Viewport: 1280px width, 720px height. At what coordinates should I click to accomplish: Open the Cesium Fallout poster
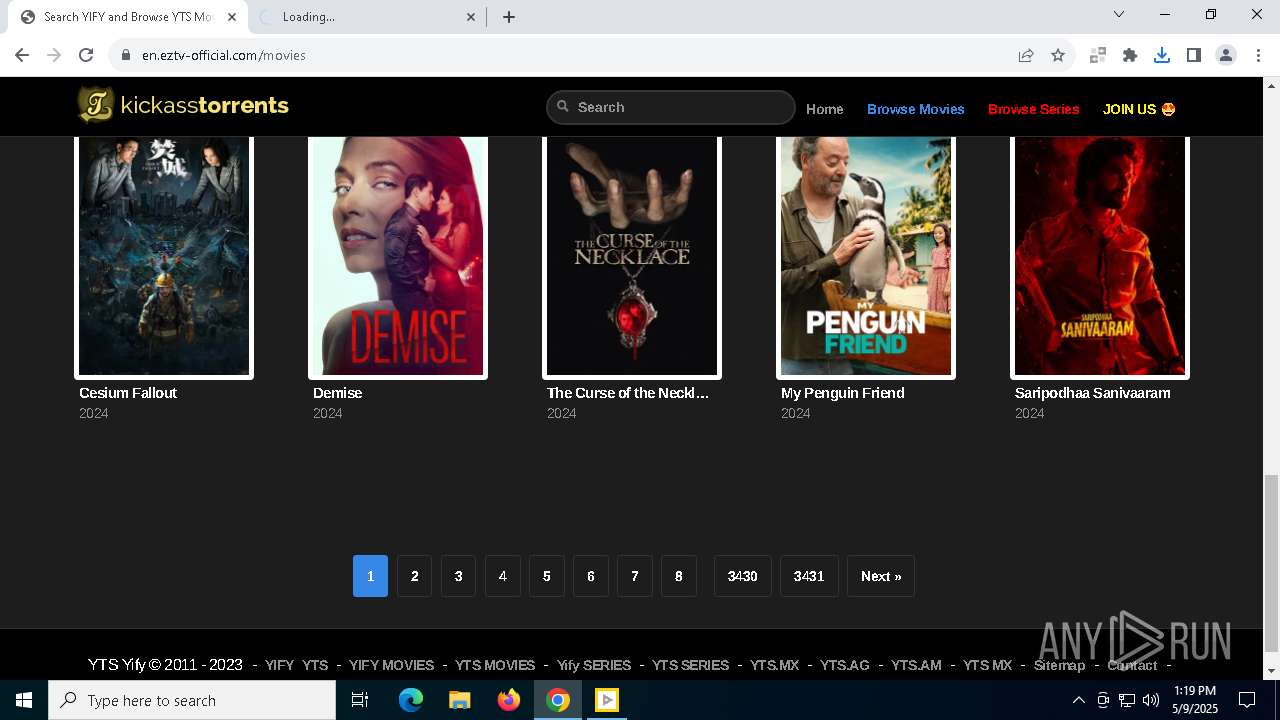(x=164, y=256)
